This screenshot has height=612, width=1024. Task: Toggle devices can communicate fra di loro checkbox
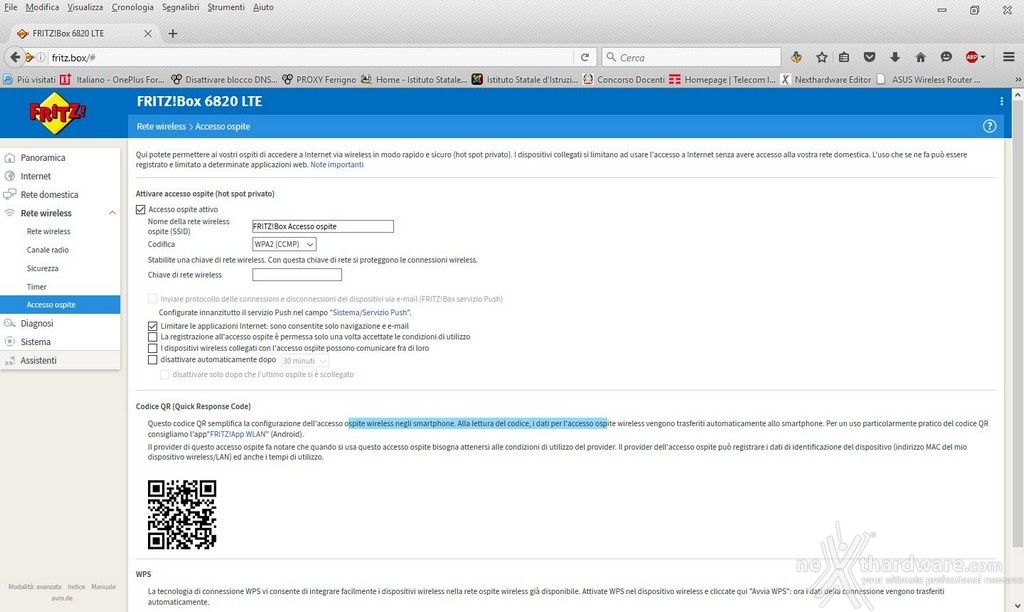click(x=153, y=348)
